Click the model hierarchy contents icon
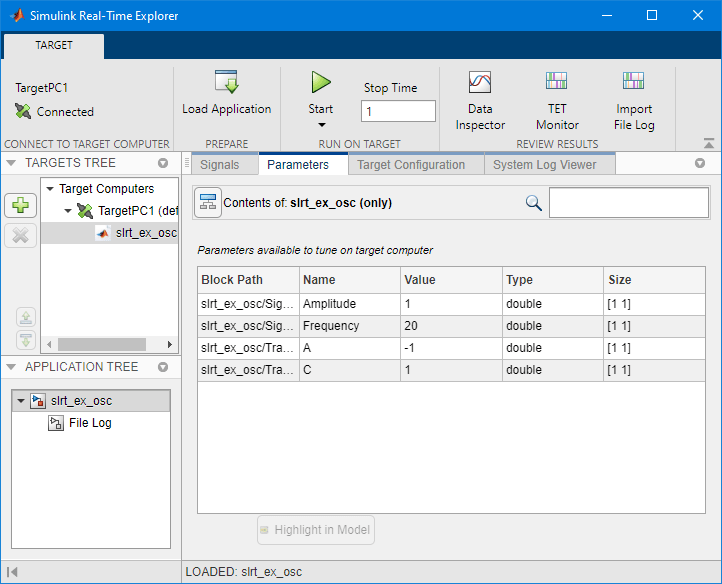The height and width of the screenshot is (584, 722). 208,202
